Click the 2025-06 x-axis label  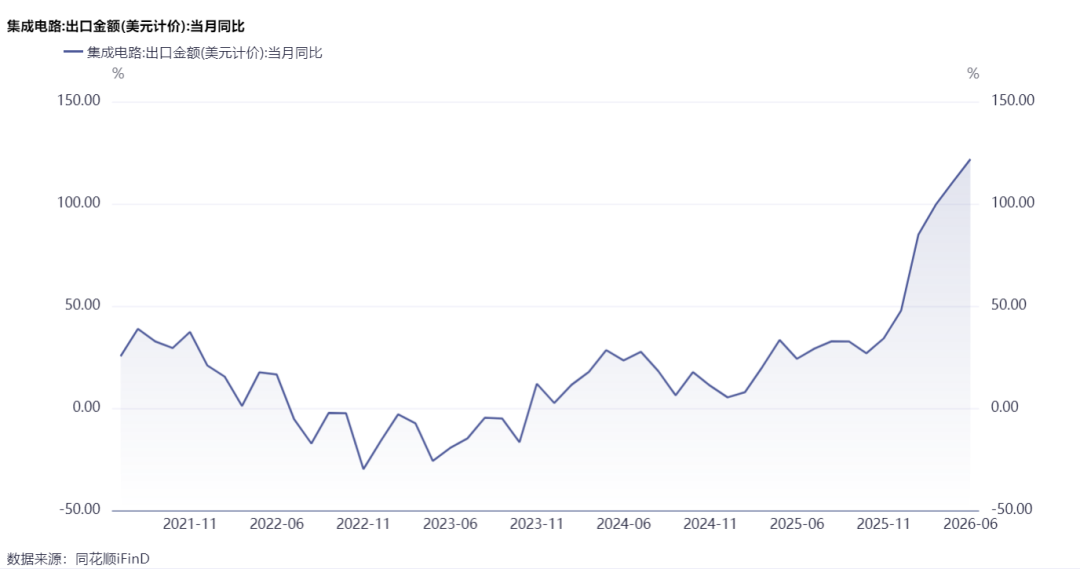click(x=797, y=524)
